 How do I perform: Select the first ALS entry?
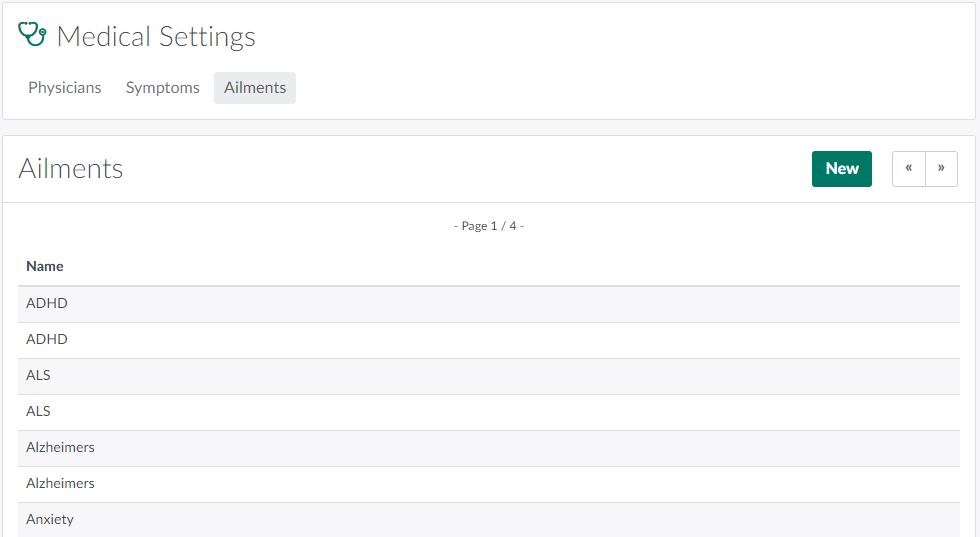38,375
